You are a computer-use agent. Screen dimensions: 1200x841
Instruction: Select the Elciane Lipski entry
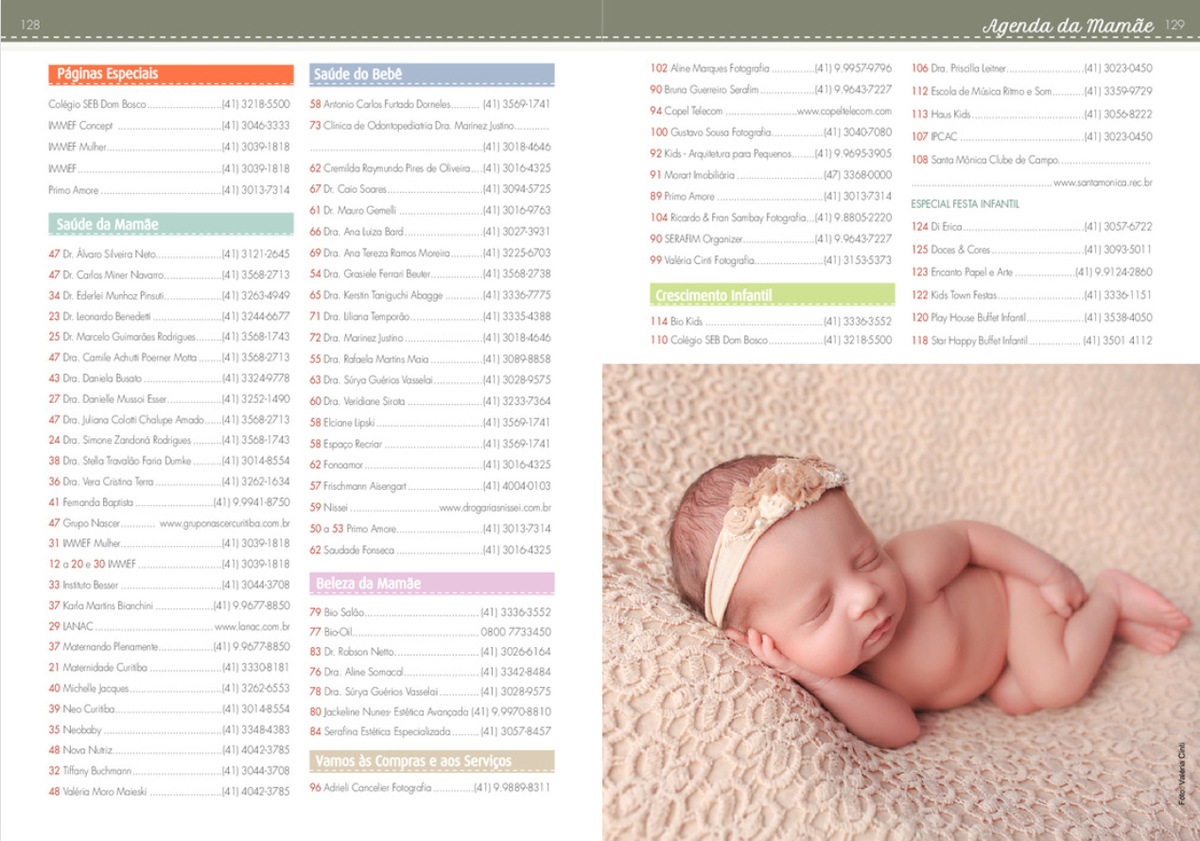[431, 423]
